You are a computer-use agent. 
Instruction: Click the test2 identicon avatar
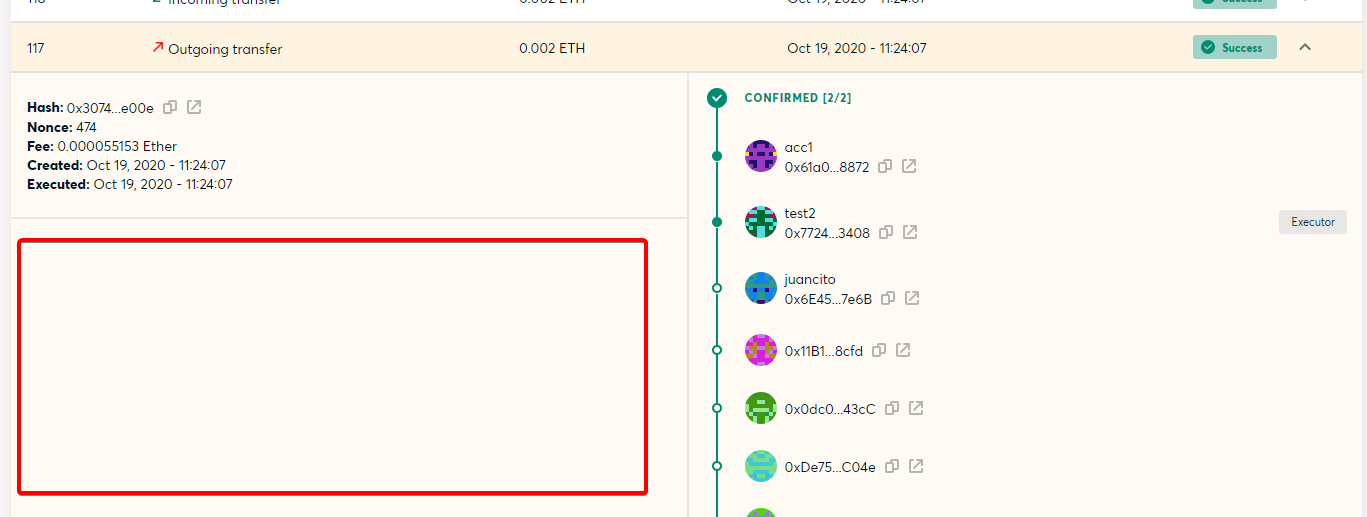click(761, 222)
